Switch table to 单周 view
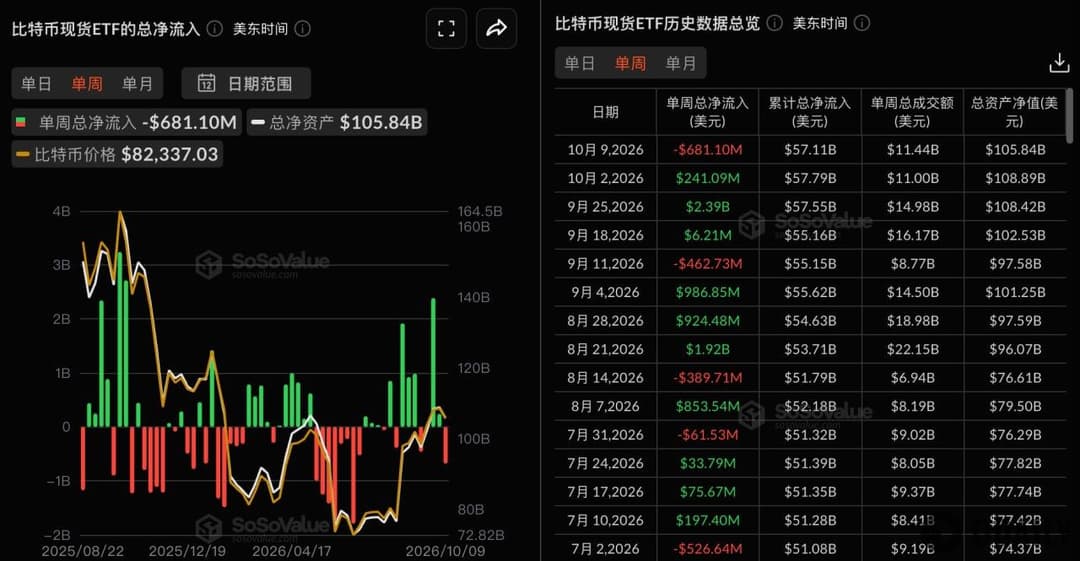1080x561 pixels. point(630,63)
